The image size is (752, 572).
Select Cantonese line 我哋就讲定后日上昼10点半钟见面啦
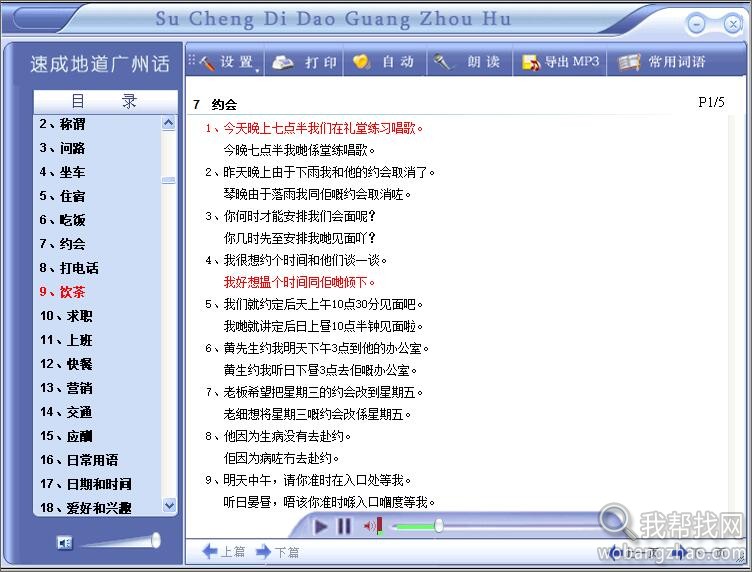[323, 327]
